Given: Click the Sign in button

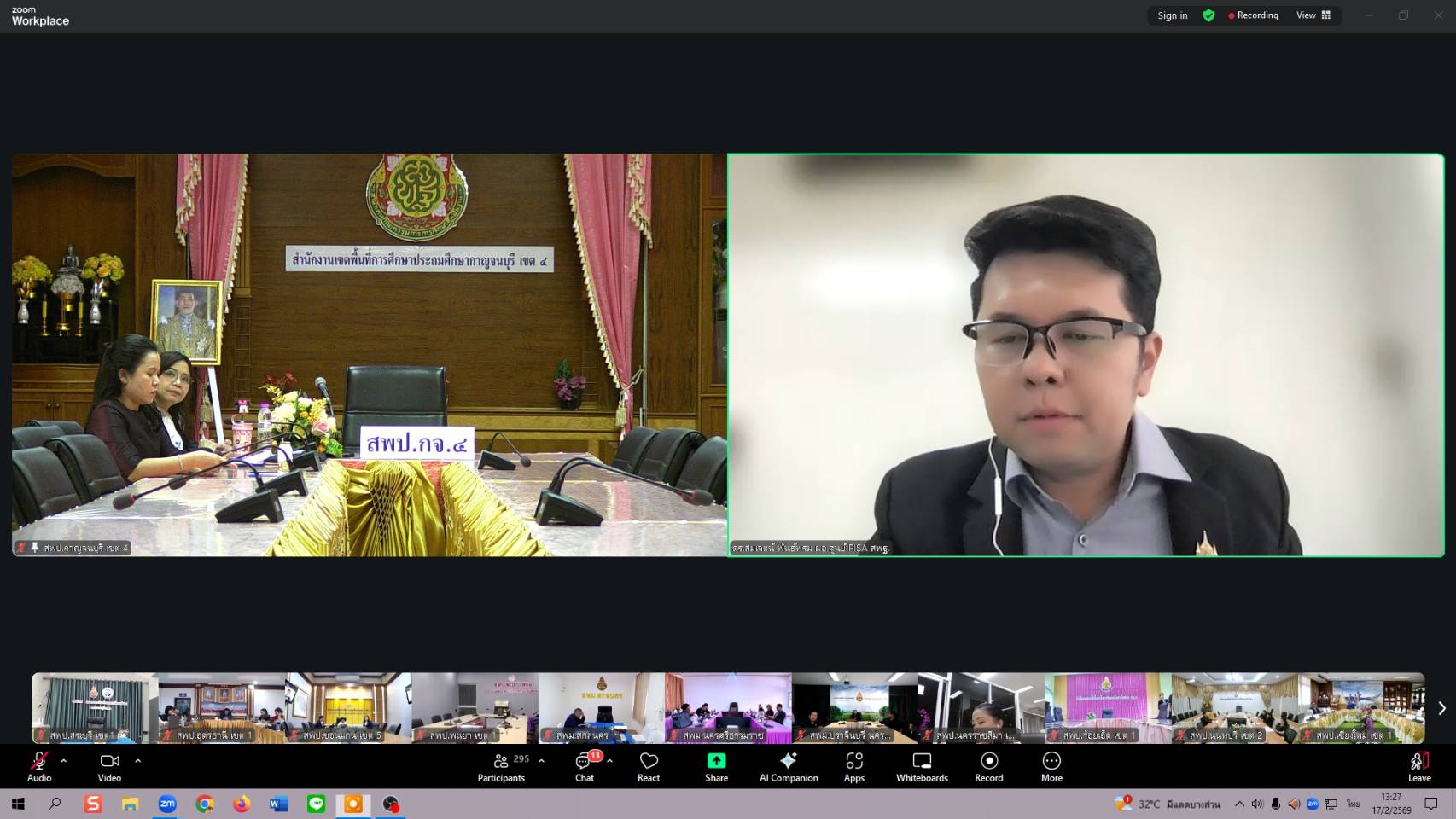Looking at the screenshot, I should click(1172, 15).
